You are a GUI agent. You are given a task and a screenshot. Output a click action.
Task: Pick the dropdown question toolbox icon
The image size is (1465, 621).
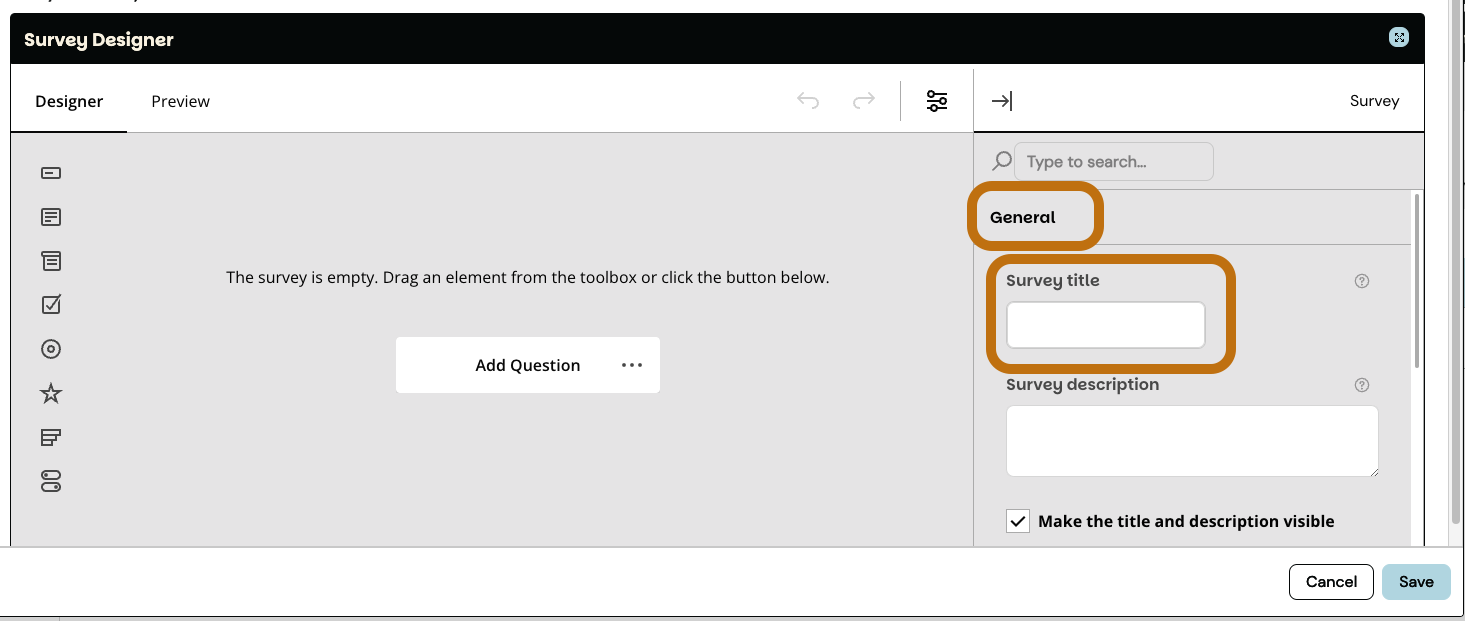(x=51, y=261)
